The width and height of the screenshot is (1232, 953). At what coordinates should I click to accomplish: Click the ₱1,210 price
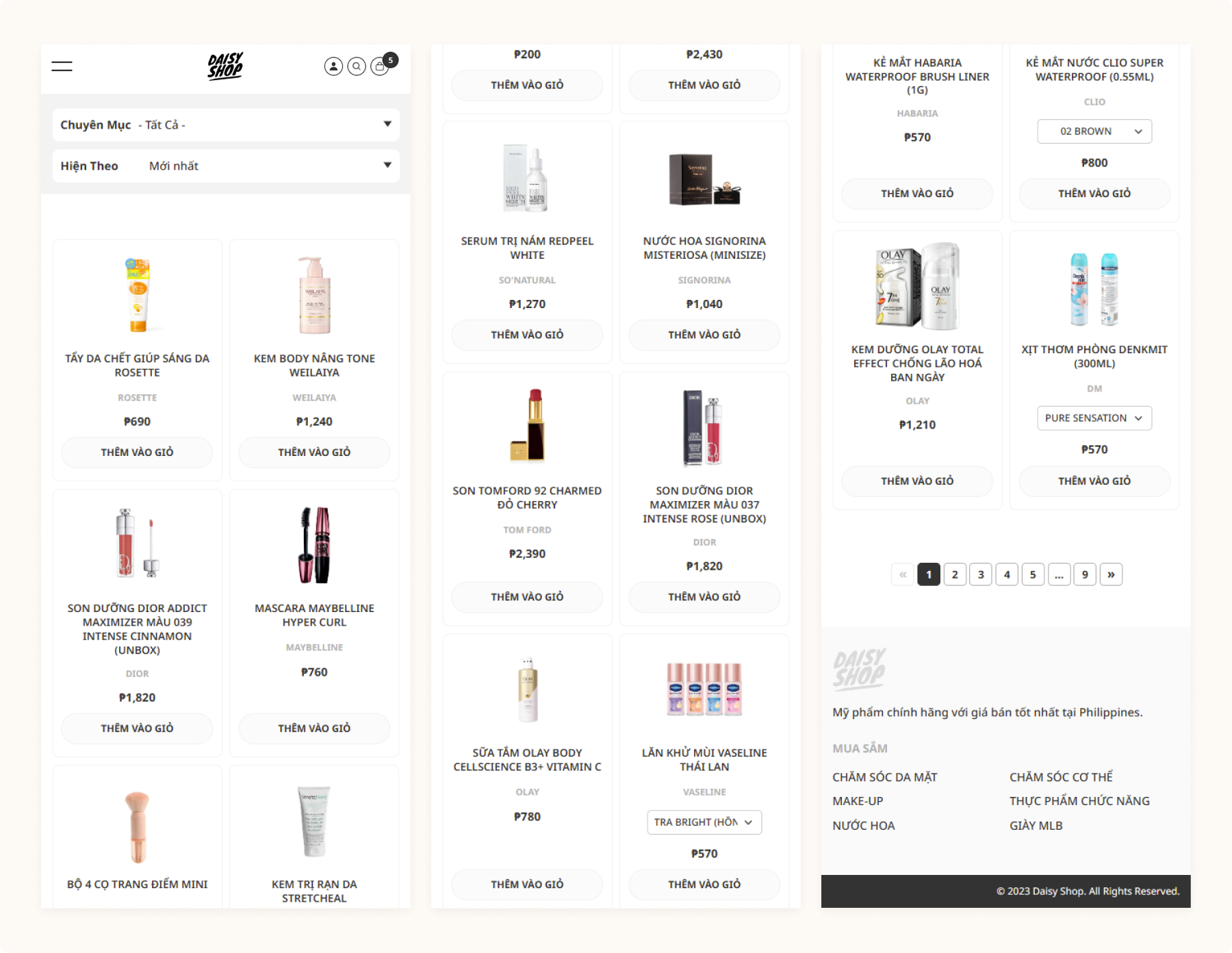917,425
